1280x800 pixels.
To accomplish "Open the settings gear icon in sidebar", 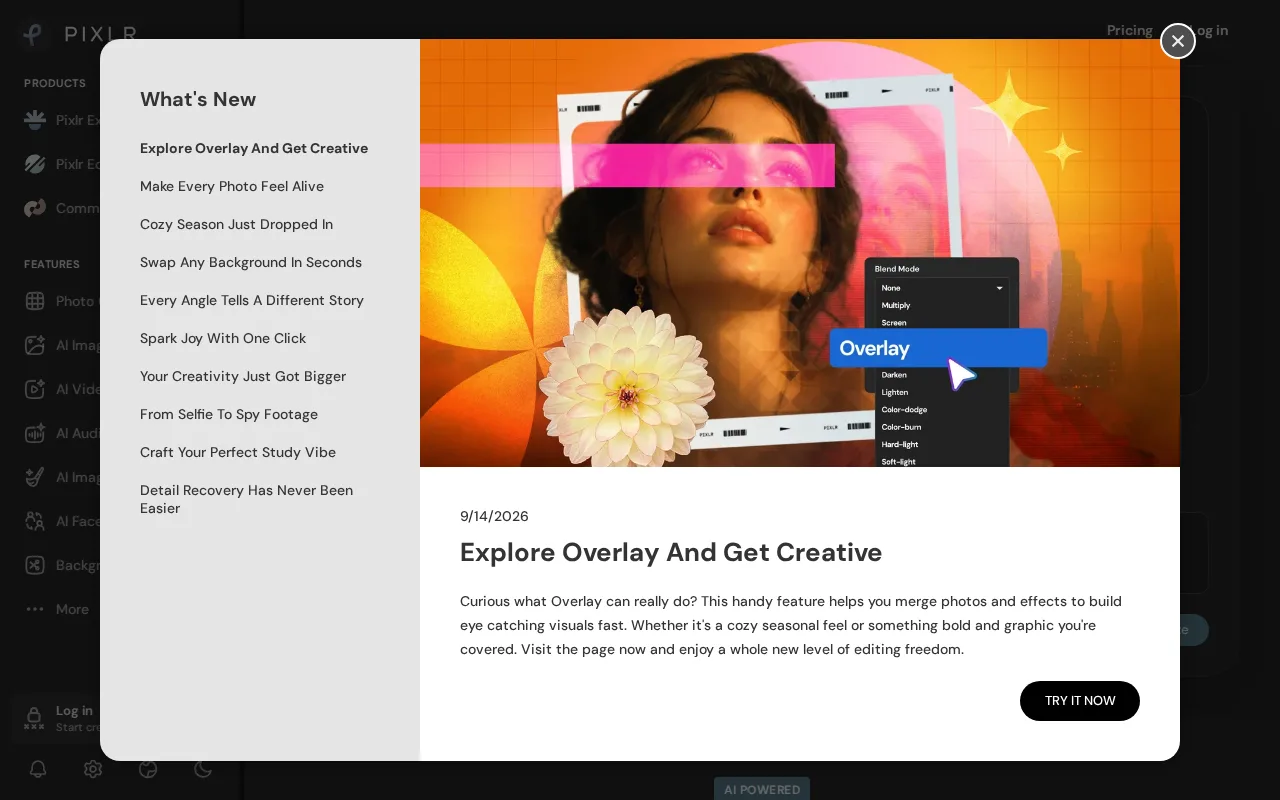I will coord(93,769).
